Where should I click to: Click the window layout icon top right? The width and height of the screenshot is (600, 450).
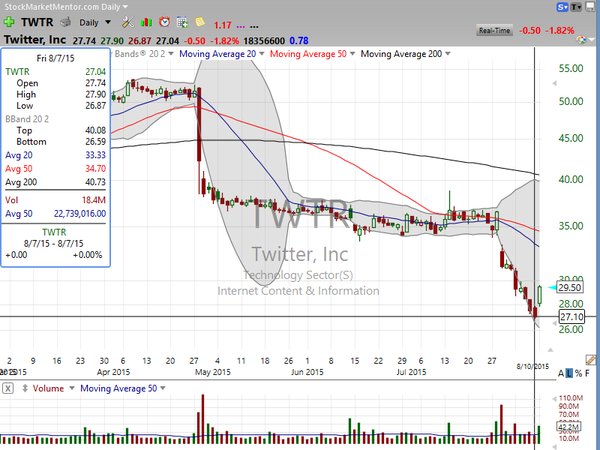pyautogui.click(x=591, y=7)
